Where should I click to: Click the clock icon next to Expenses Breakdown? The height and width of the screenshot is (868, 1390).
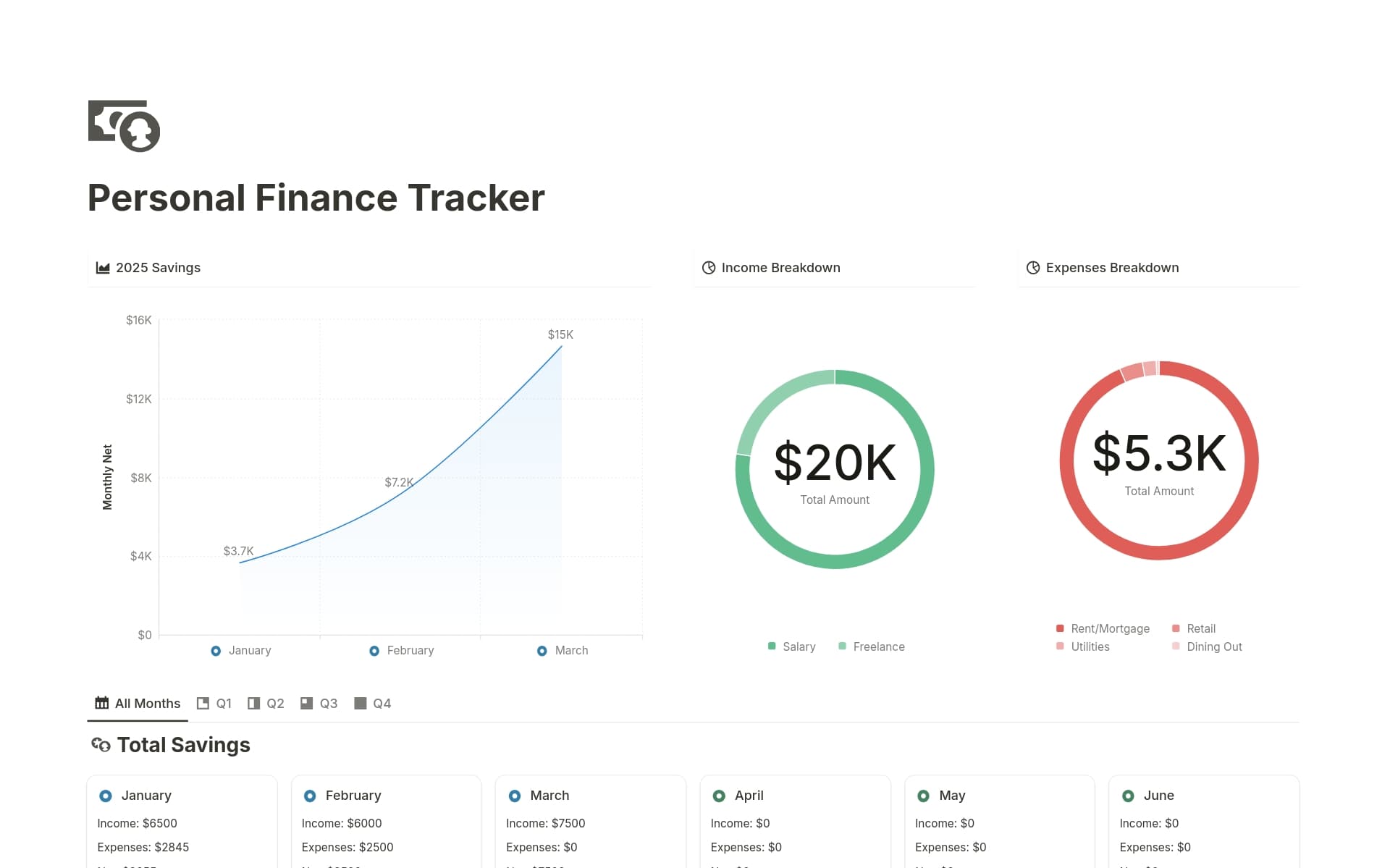click(1032, 267)
